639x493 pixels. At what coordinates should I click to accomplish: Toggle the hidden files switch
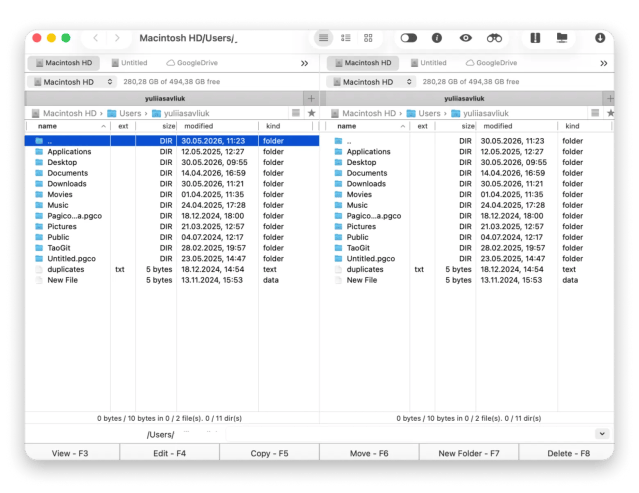(409, 38)
